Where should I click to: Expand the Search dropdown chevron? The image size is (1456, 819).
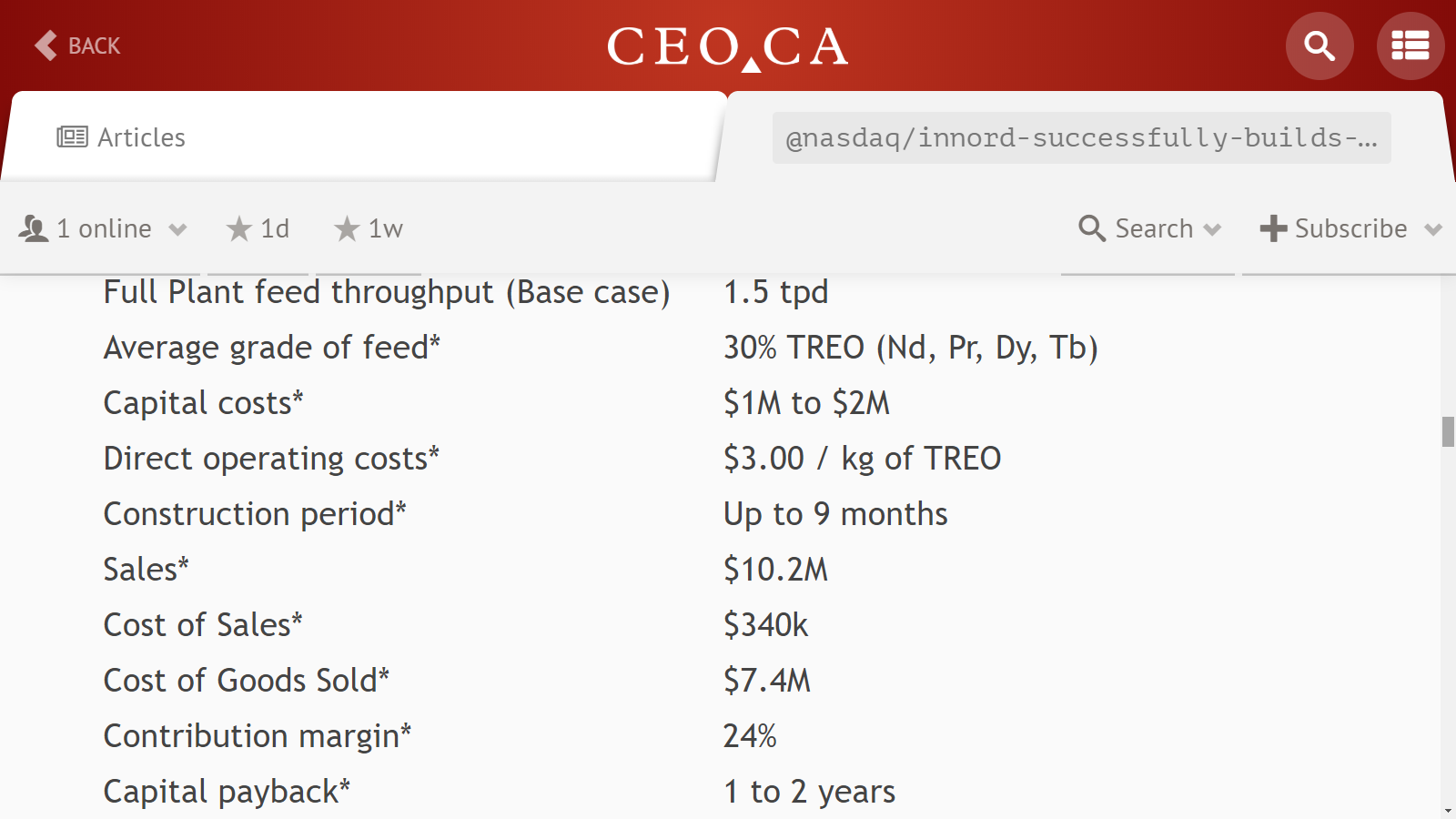tap(1212, 230)
